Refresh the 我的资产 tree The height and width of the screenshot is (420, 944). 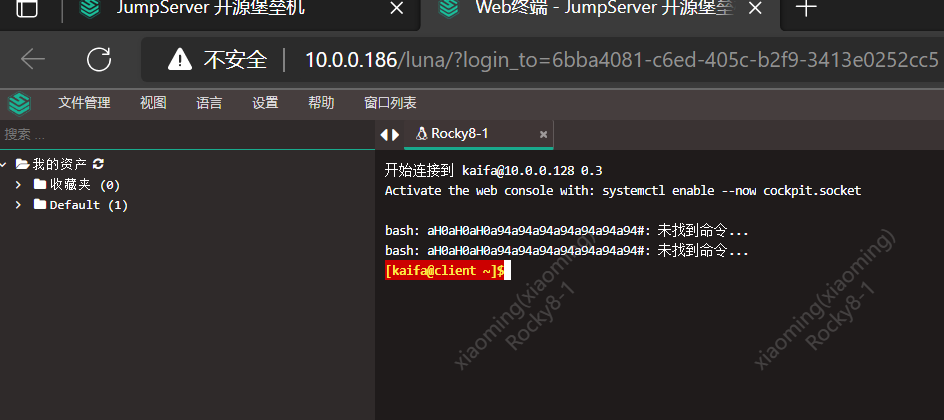(x=98, y=164)
